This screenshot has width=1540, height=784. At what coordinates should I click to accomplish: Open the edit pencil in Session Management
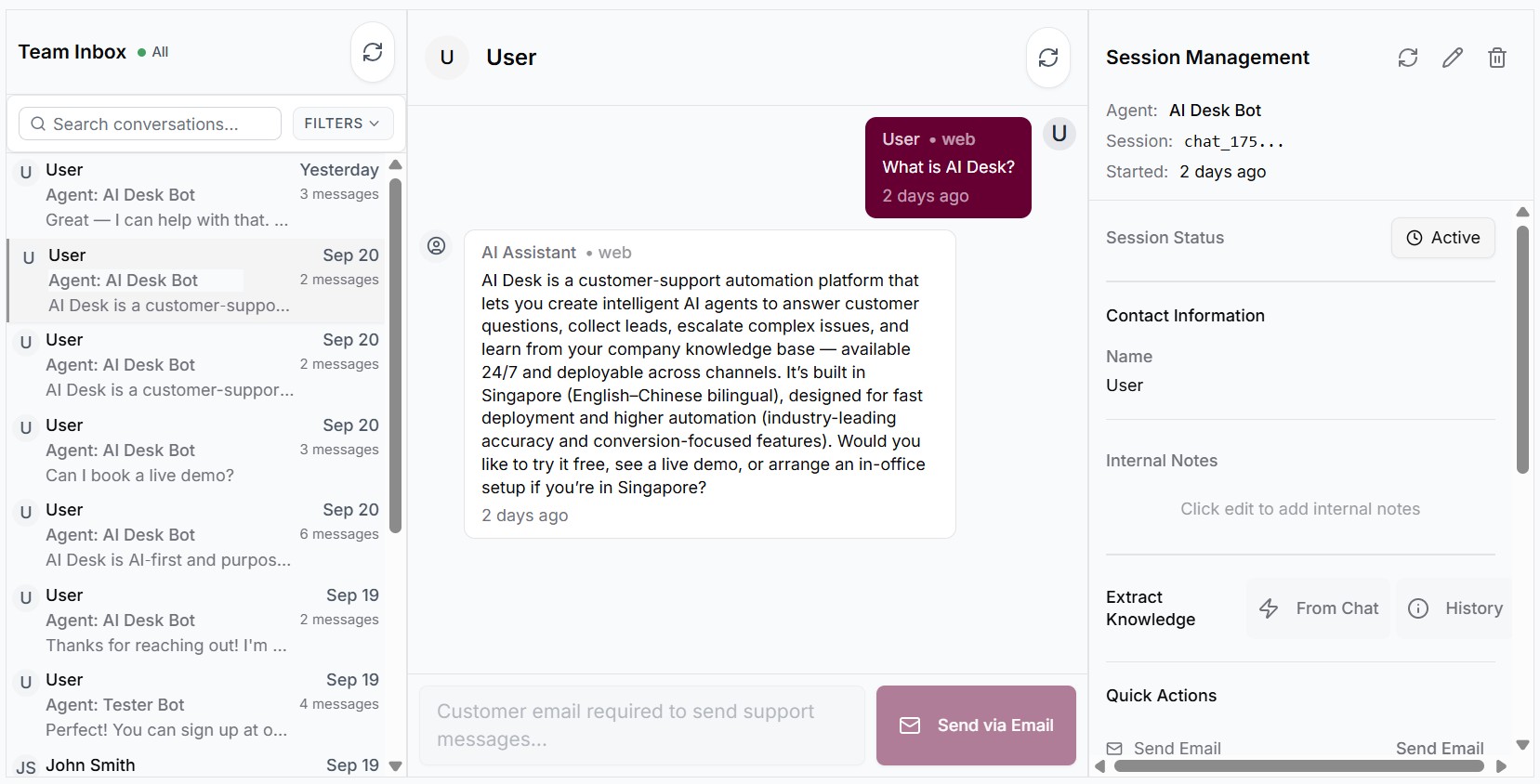1452,58
